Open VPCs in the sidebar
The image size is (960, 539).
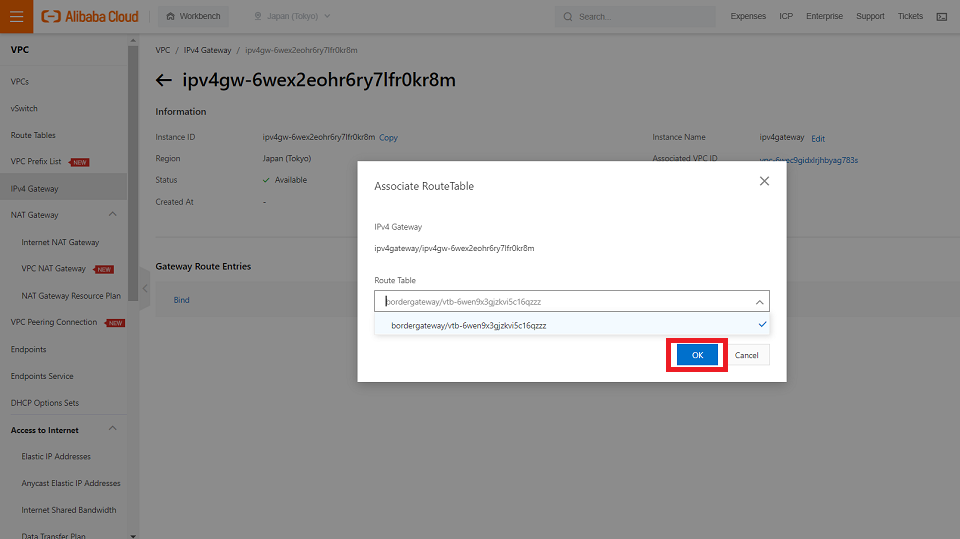click(x=20, y=82)
